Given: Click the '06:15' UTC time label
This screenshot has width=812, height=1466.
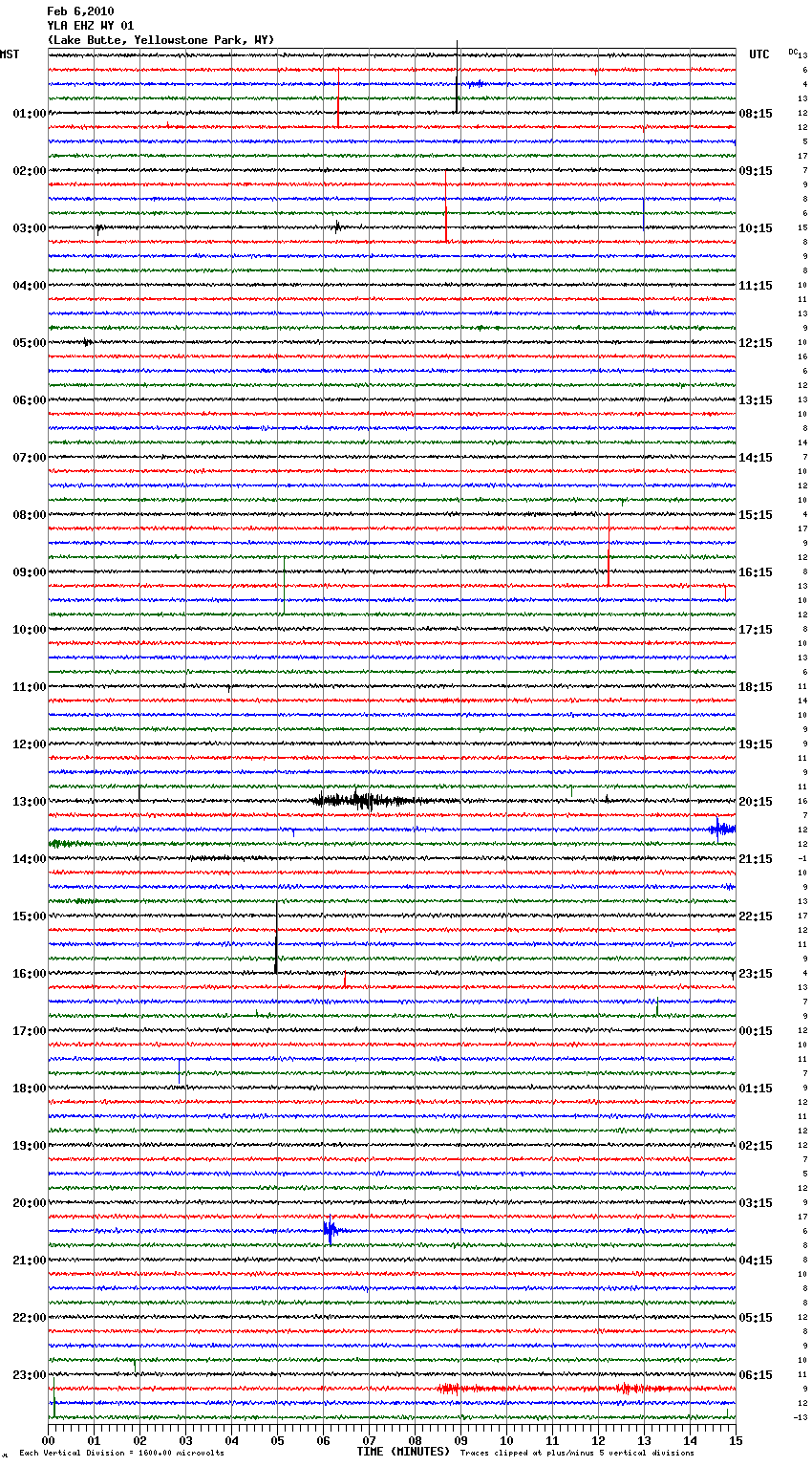Looking at the screenshot, I should [756, 1375].
